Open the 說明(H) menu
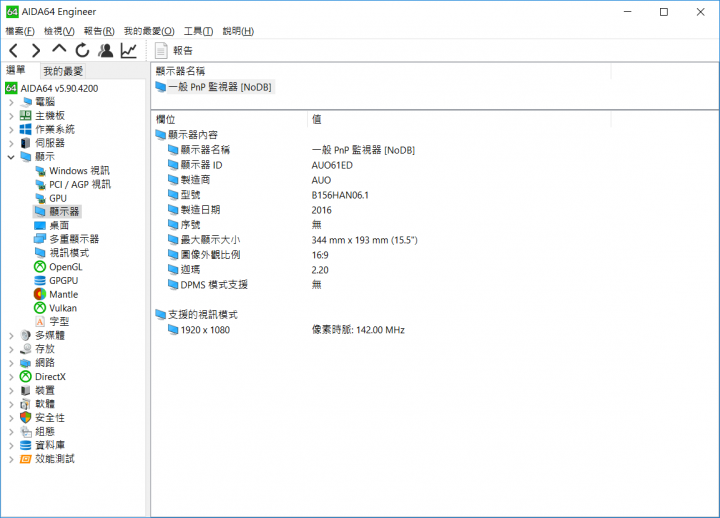This screenshot has height=518, width=720. [238, 31]
